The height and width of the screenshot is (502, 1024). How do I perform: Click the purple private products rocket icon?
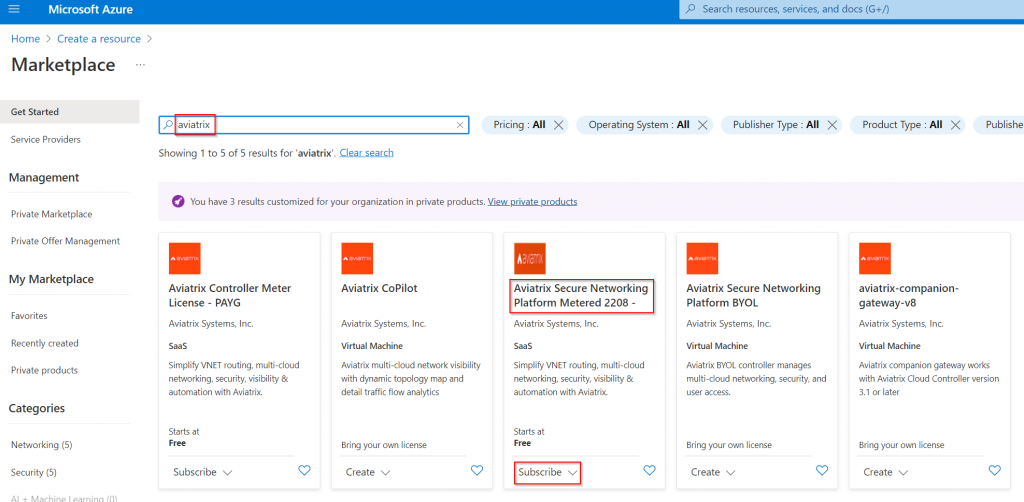(178, 202)
